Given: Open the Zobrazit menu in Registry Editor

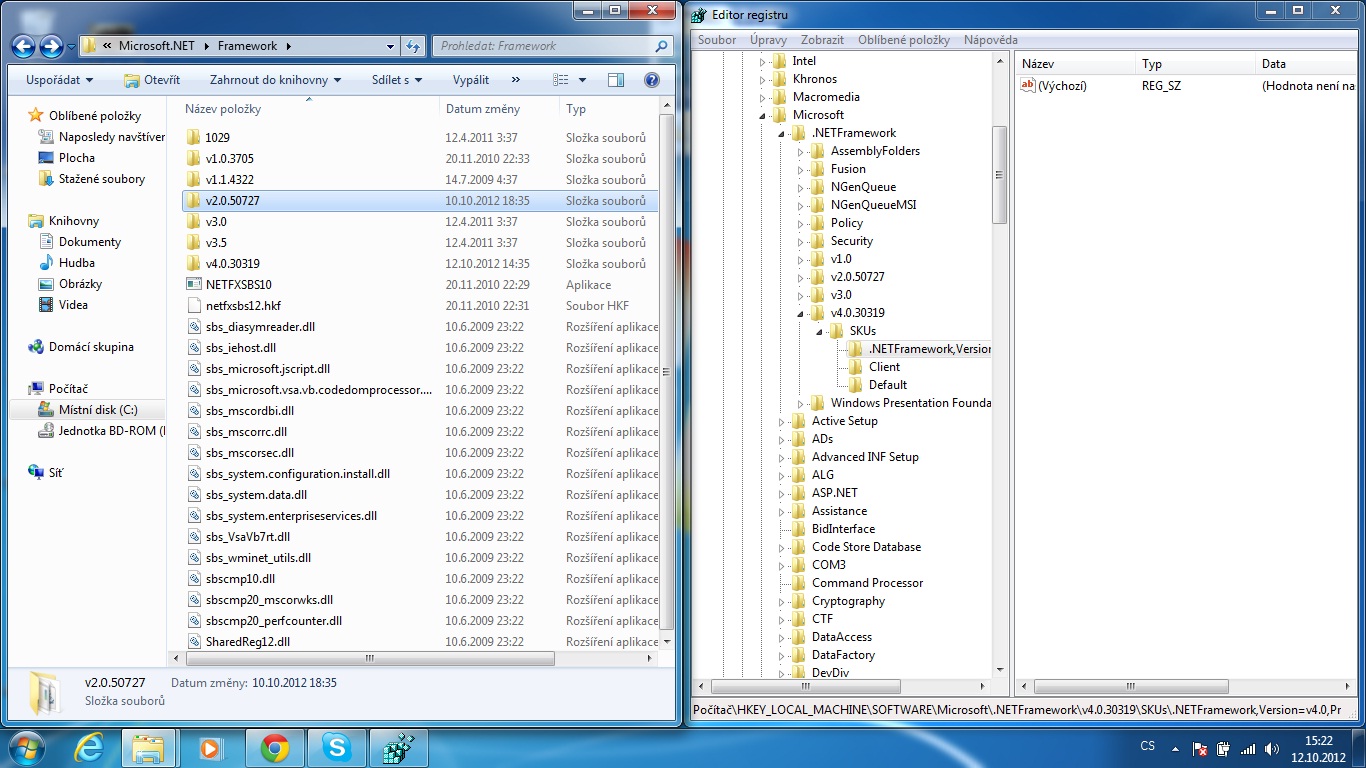Looking at the screenshot, I should (x=822, y=40).
